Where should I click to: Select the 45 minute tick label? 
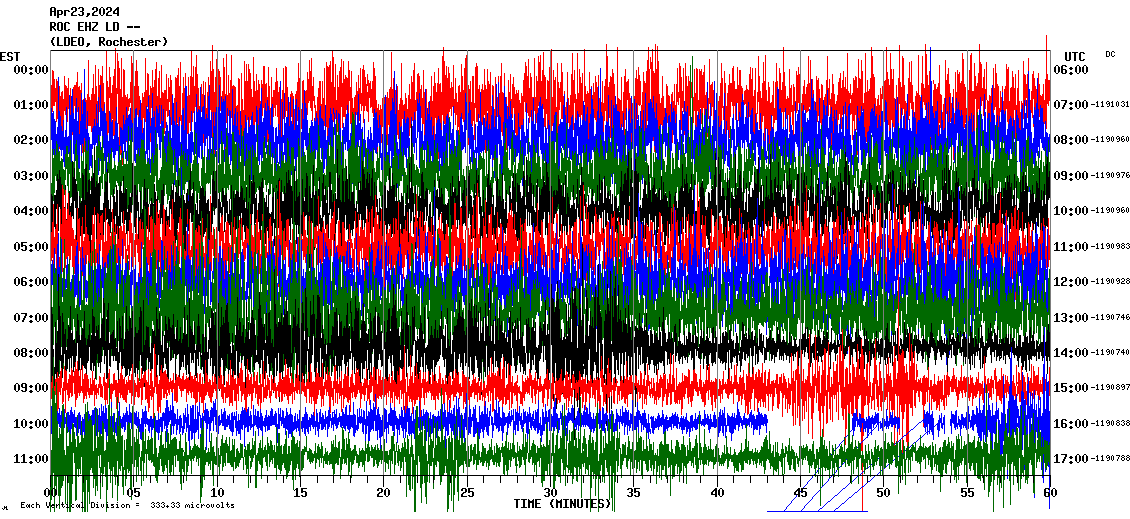[x=800, y=493]
